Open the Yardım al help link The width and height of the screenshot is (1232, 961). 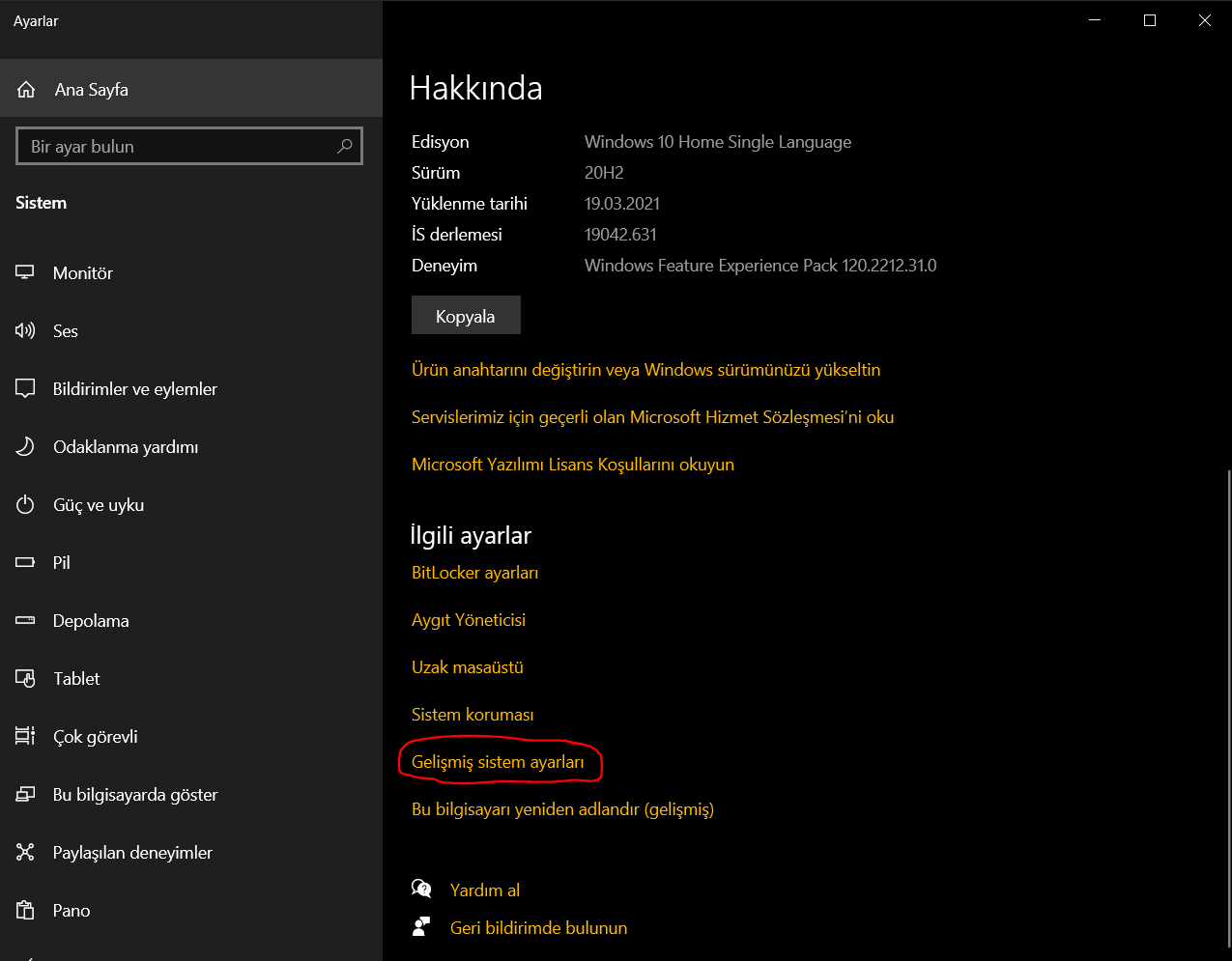[x=484, y=890]
